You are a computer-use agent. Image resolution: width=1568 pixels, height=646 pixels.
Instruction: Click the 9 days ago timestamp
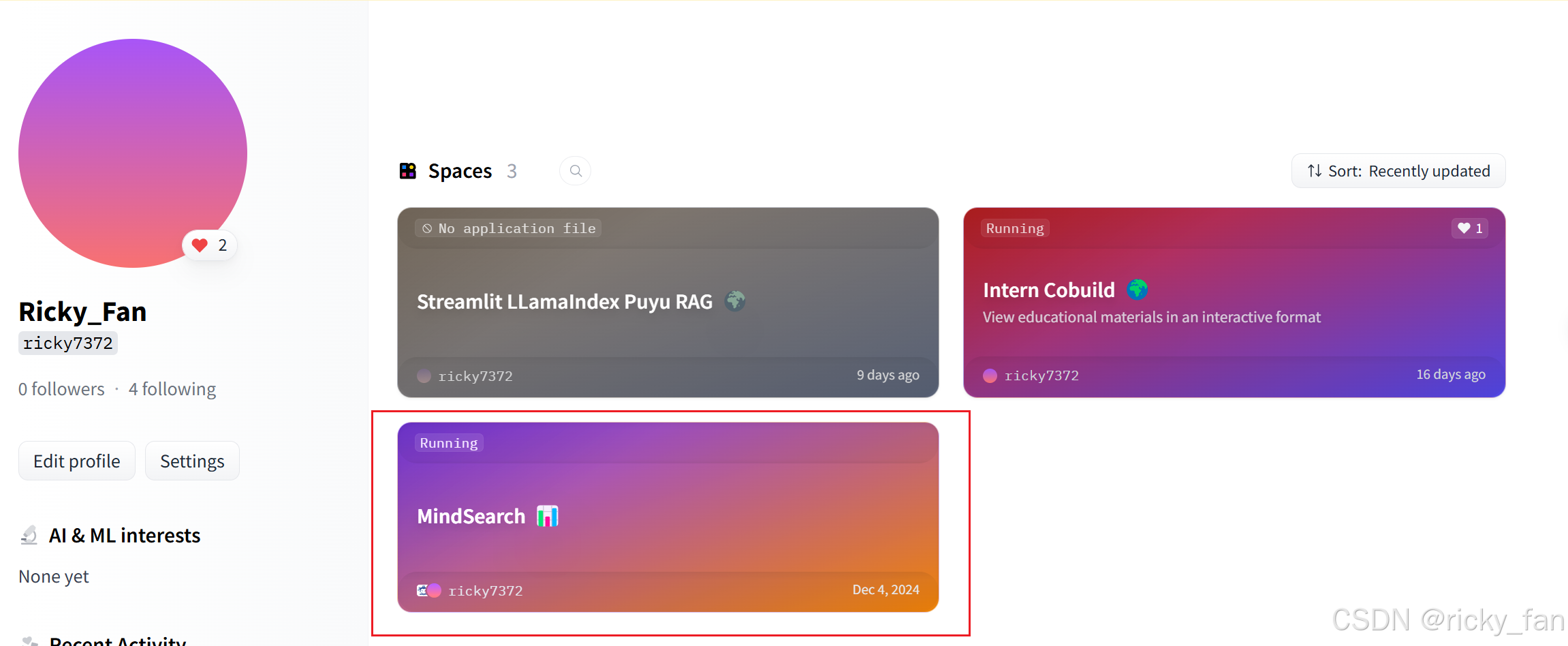pos(888,375)
